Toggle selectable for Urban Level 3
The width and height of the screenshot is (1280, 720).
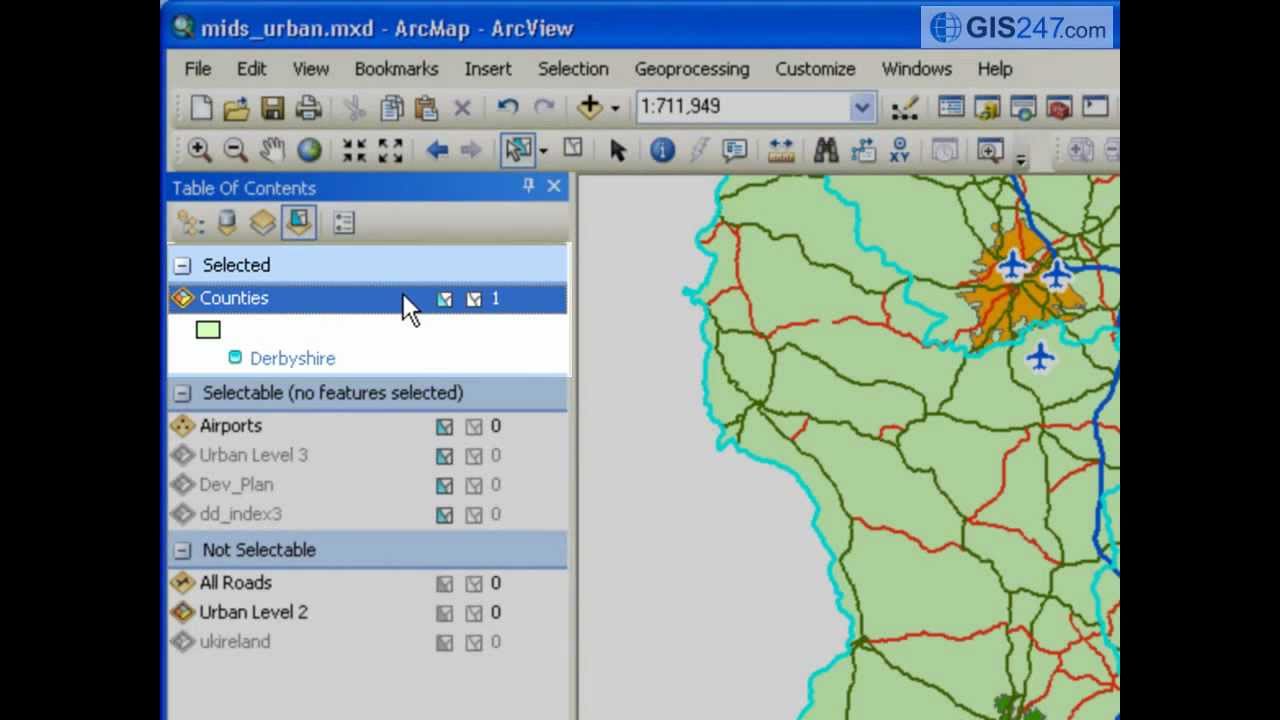click(x=445, y=456)
